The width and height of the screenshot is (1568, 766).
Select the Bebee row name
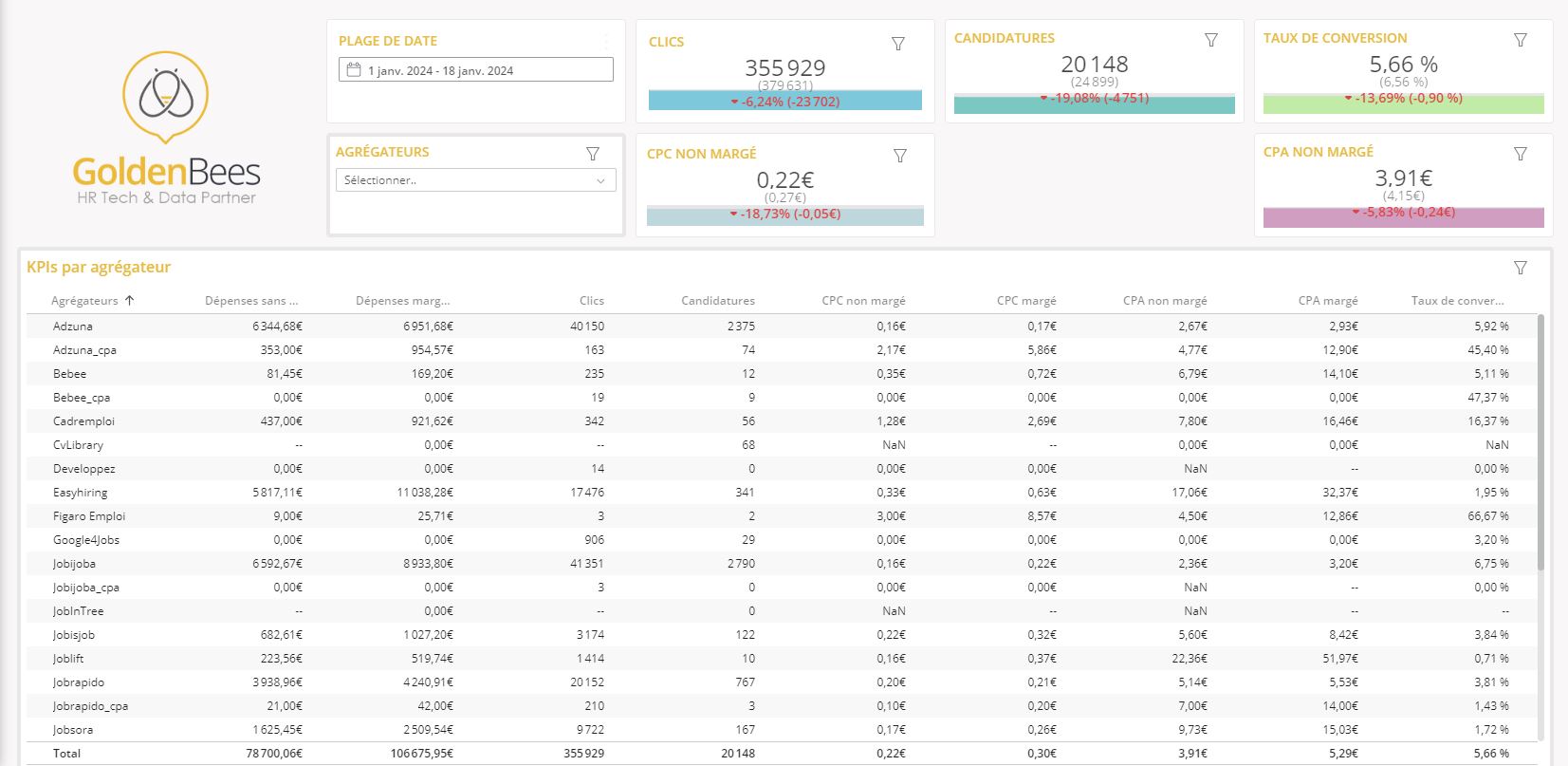point(69,374)
